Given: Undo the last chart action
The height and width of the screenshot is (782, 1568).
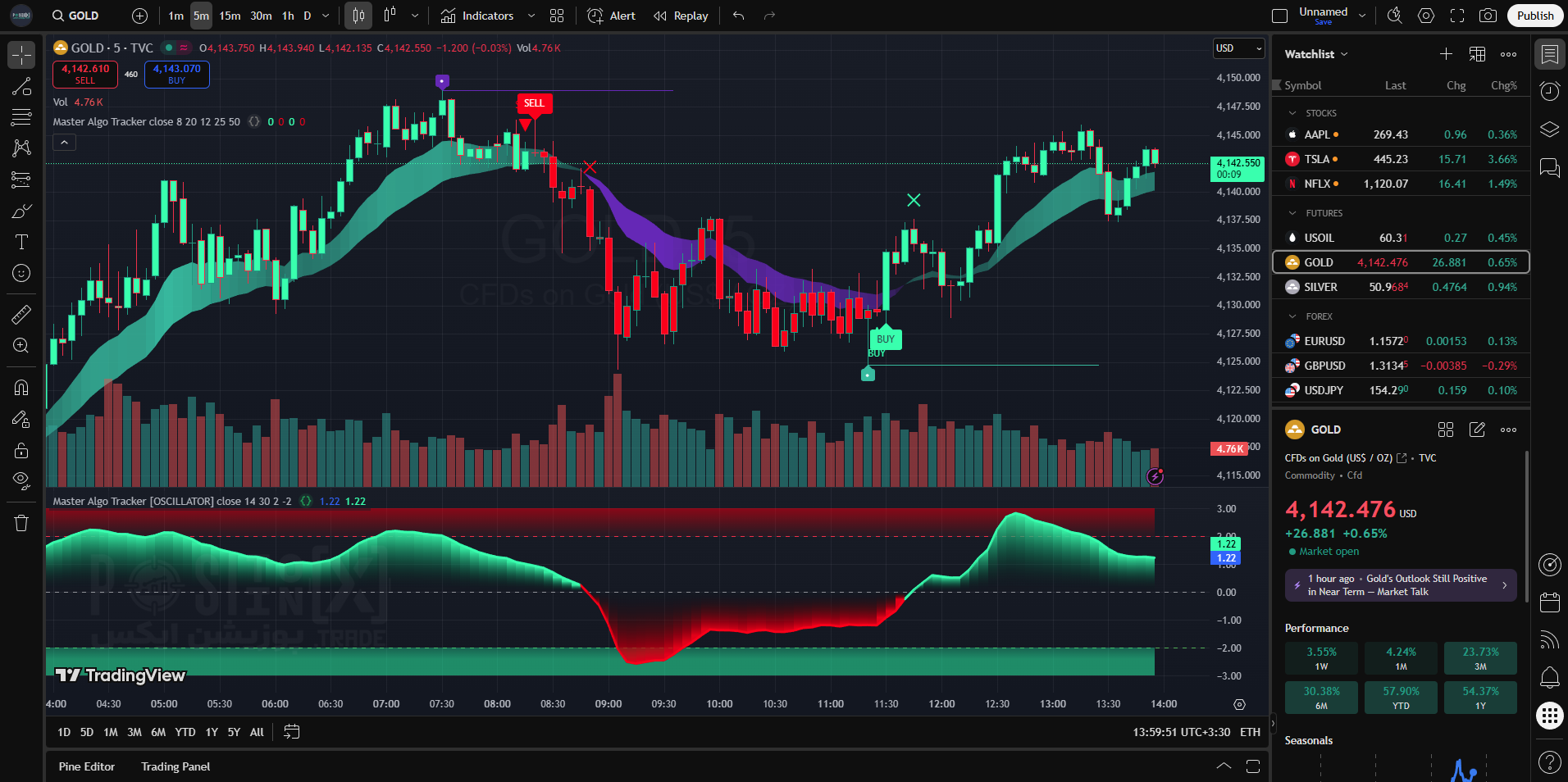Looking at the screenshot, I should point(738,16).
